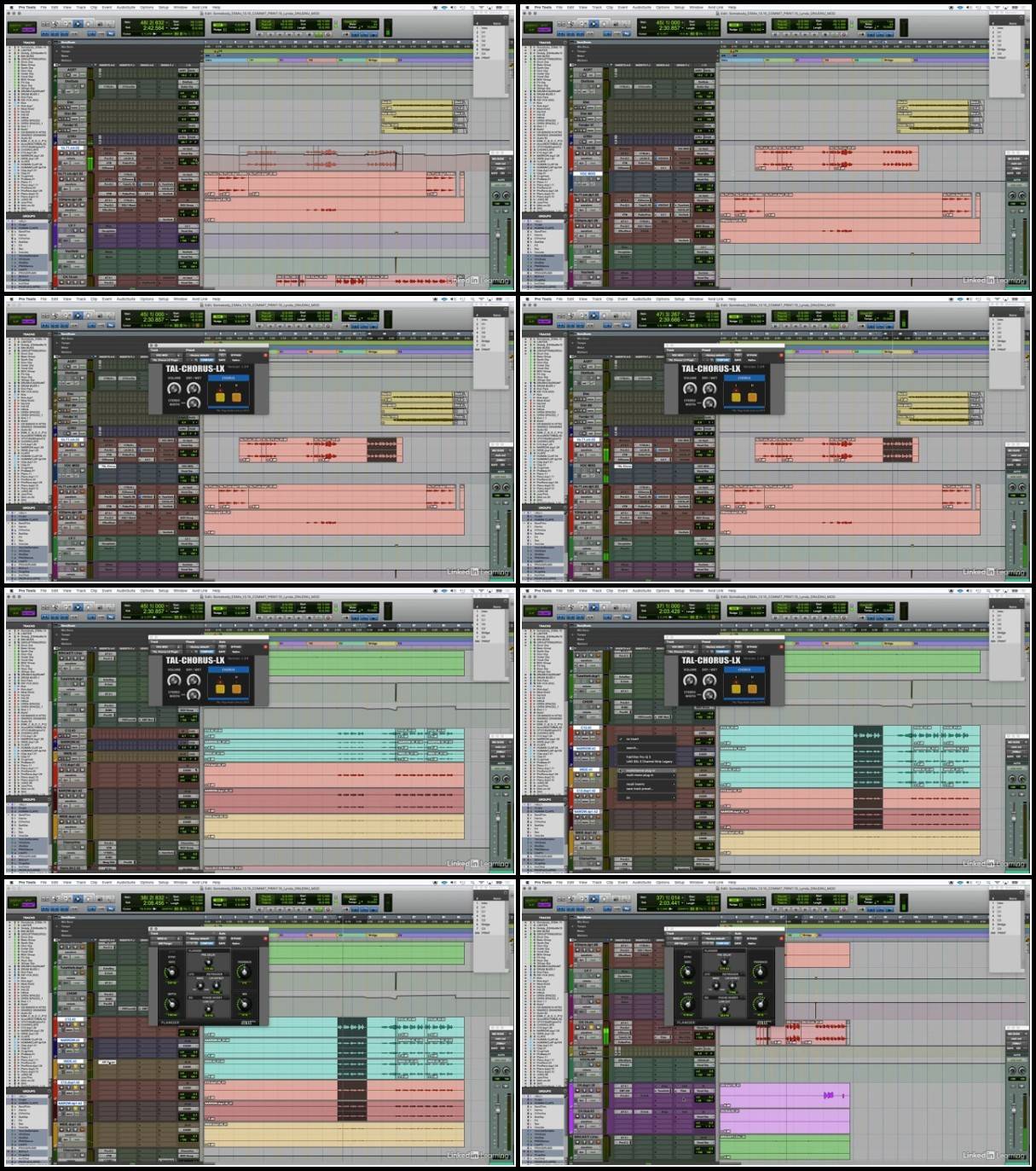Toggle plug-in SAFE button in 2:39.666 frame
1036x1171 pixels.
(737, 360)
